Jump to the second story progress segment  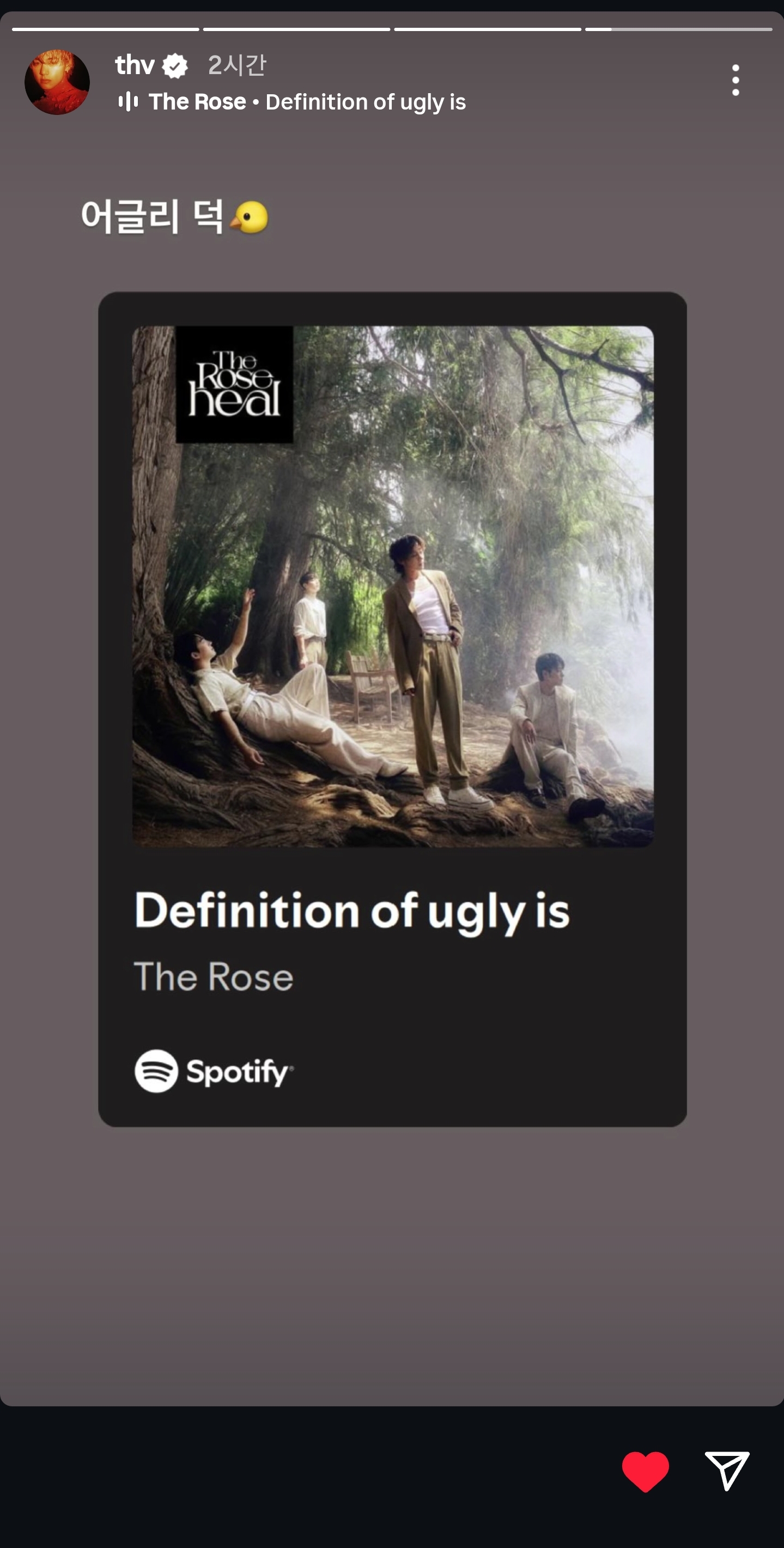coord(296,29)
